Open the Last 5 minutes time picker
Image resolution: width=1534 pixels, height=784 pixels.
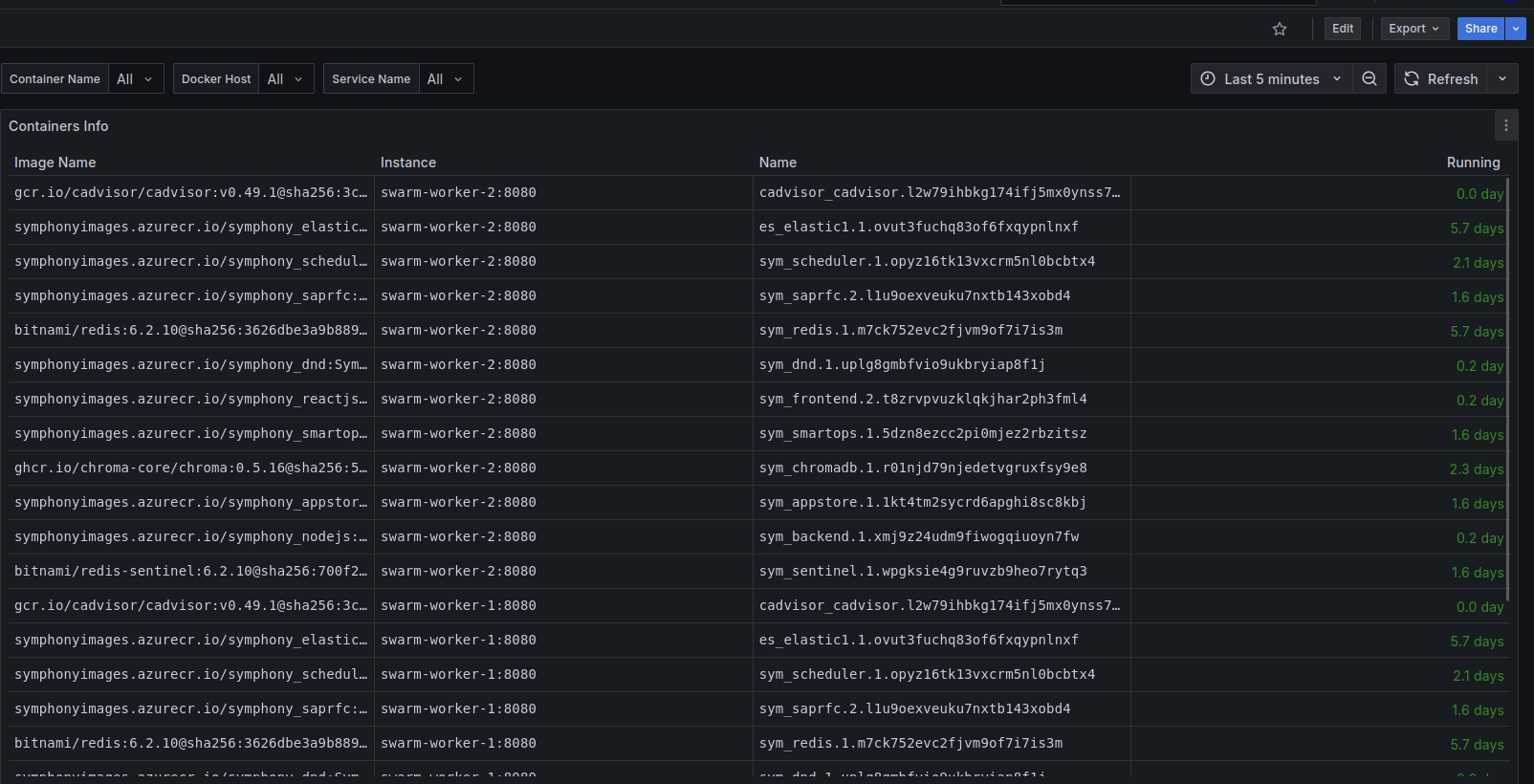[x=1271, y=78]
